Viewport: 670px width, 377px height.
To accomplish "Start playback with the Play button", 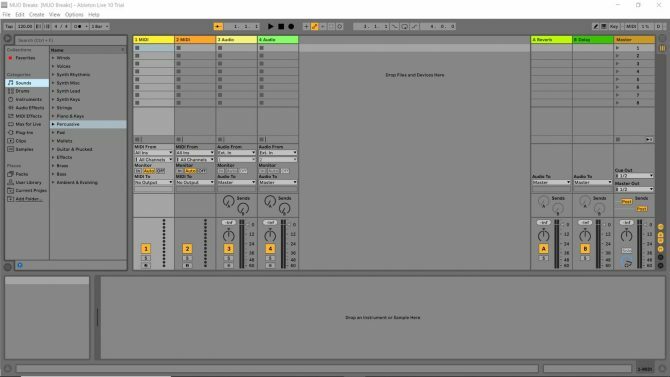I will point(270,27).
